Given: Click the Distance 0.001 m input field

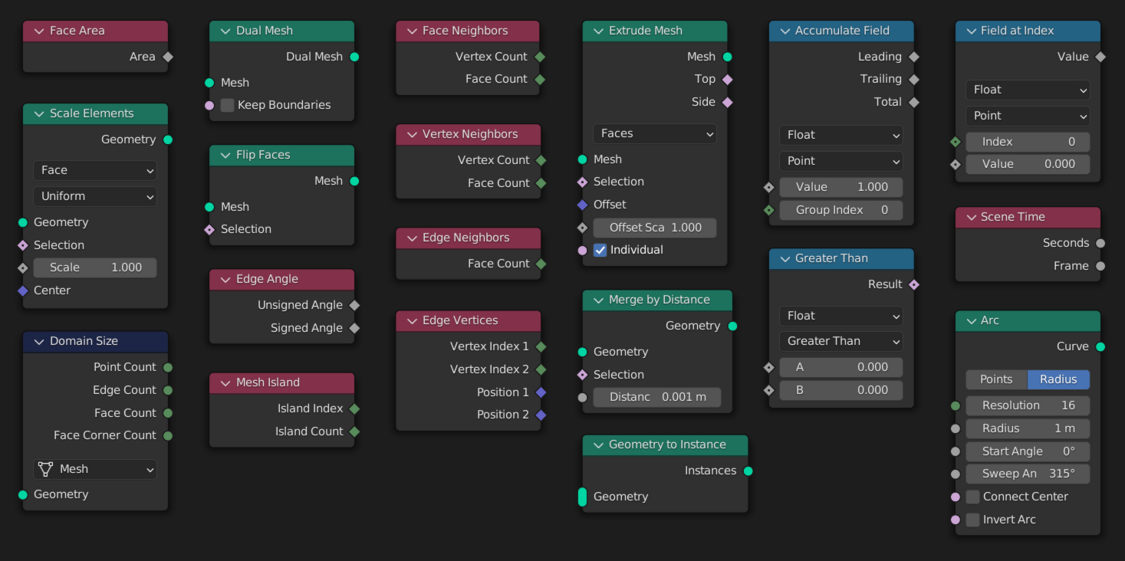Looking at the screenshot, I should (x=655, y=398).
